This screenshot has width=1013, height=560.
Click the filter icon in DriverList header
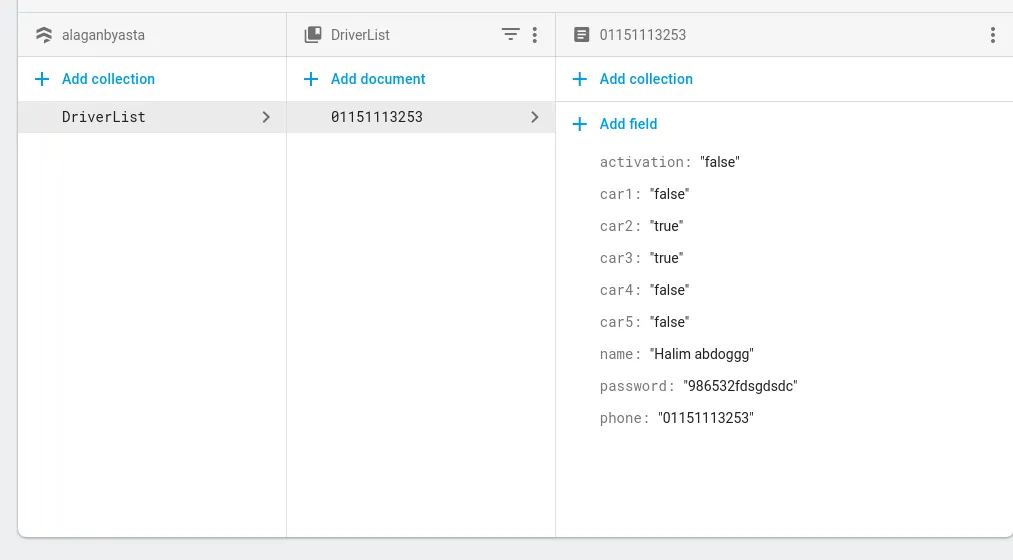tap(510, 35)
